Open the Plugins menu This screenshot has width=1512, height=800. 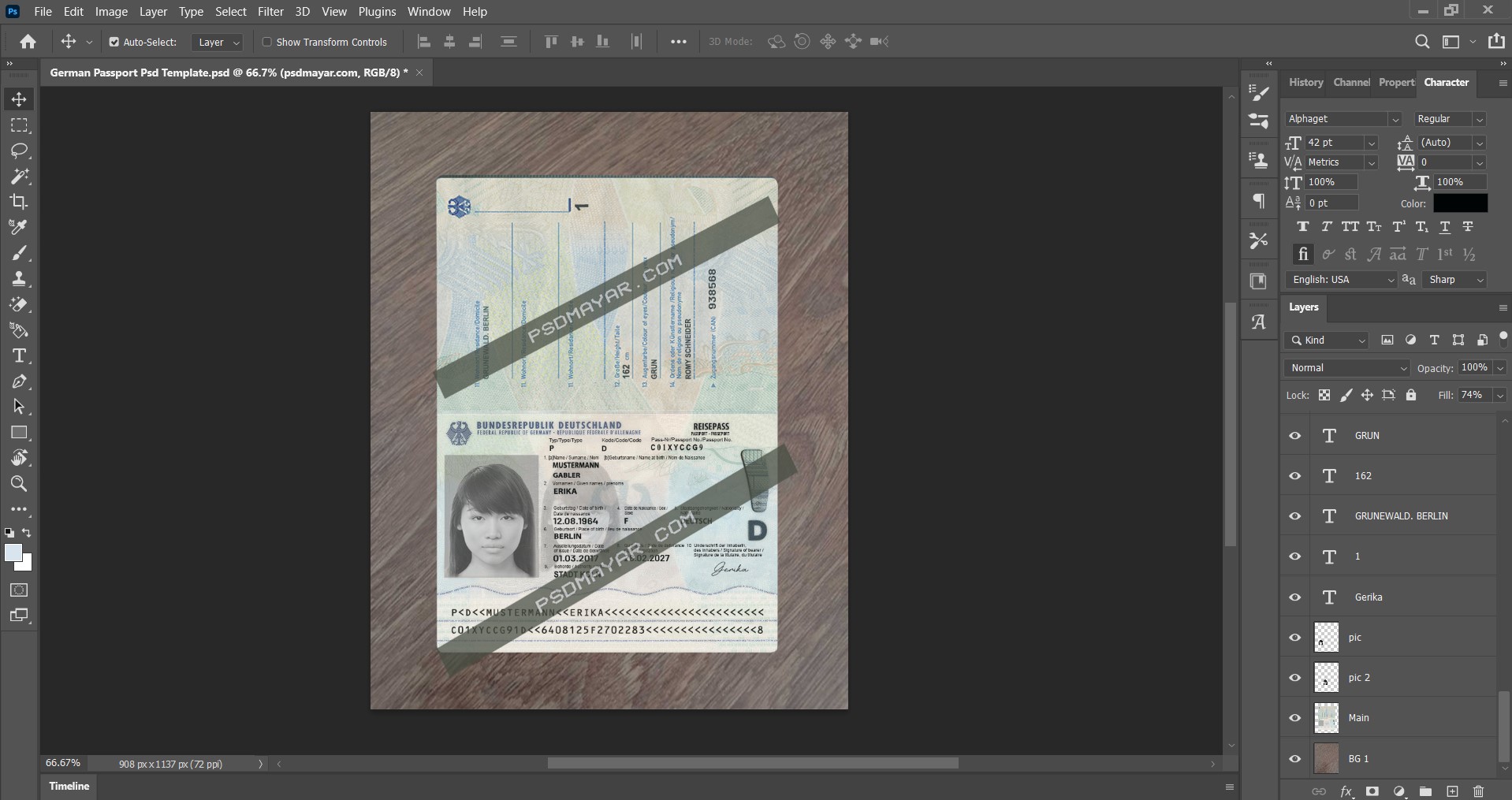click(377, 12)
